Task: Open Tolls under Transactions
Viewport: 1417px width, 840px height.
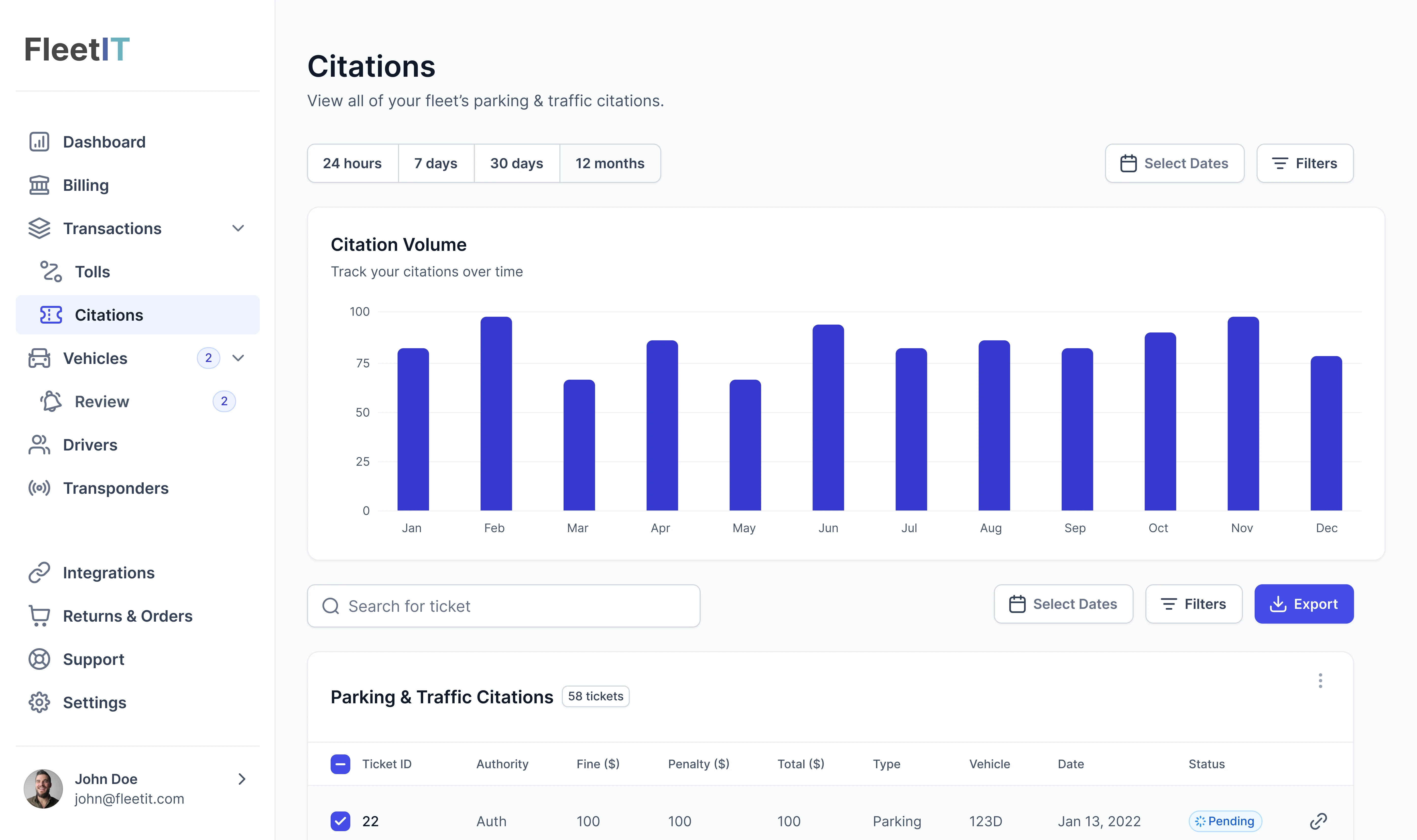Action: tap(138, 272)
